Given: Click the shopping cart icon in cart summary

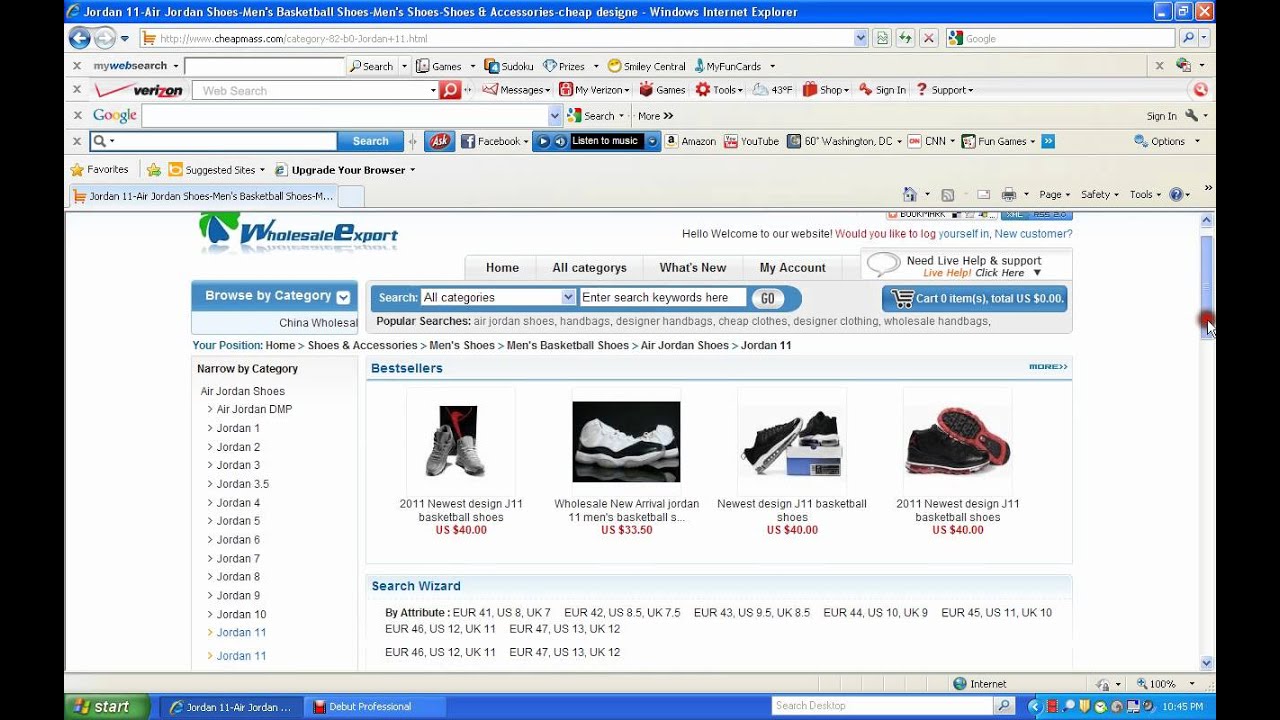Looking at the screenshot, I should pyautogui.click(x=902, y=298).
